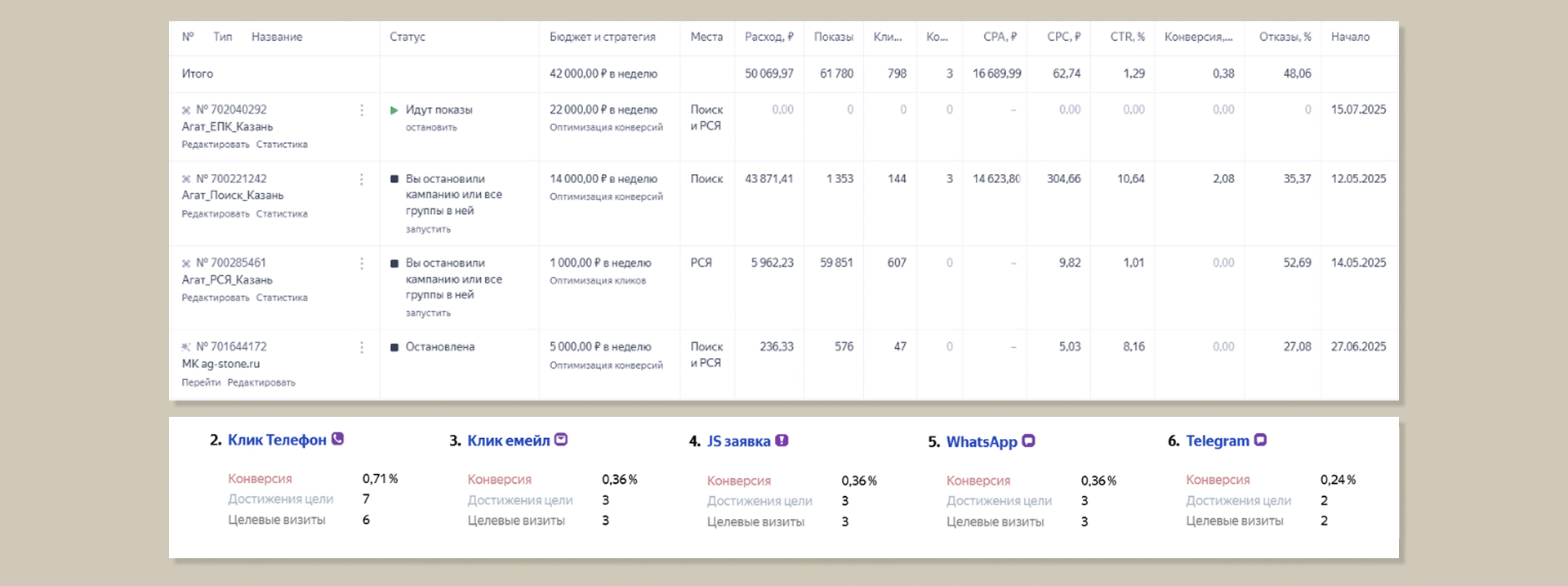Screen dimensions: 1568x586
Task: Click stopped status square for Агат_Поиск_Казань
Action: pyautogui.click(x=394, y=179)
